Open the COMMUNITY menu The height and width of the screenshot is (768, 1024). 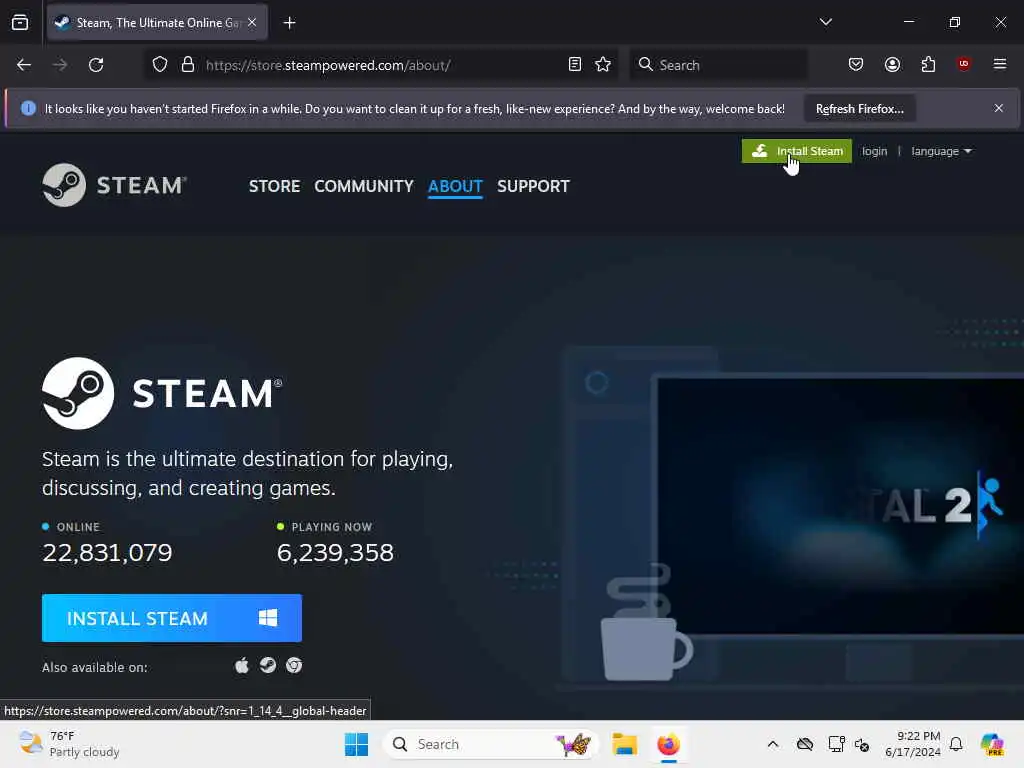364,186
